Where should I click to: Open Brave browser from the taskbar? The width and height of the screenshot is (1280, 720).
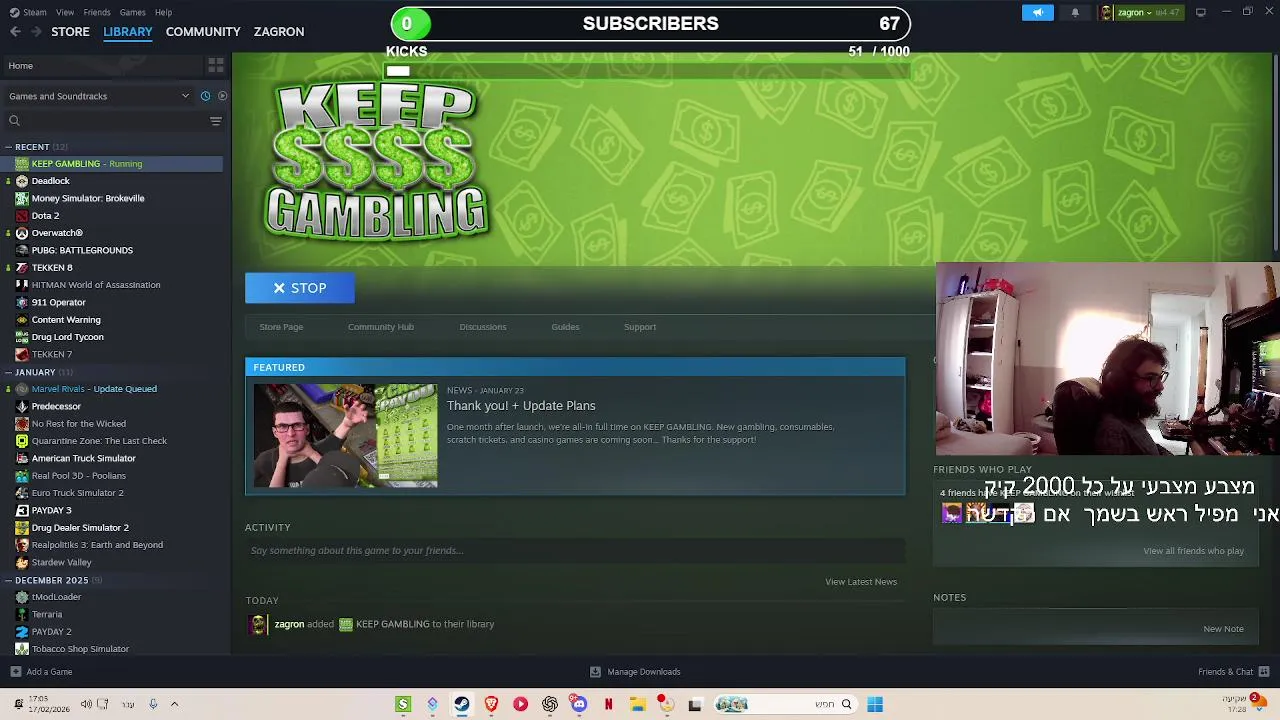(x=491, y=704)
